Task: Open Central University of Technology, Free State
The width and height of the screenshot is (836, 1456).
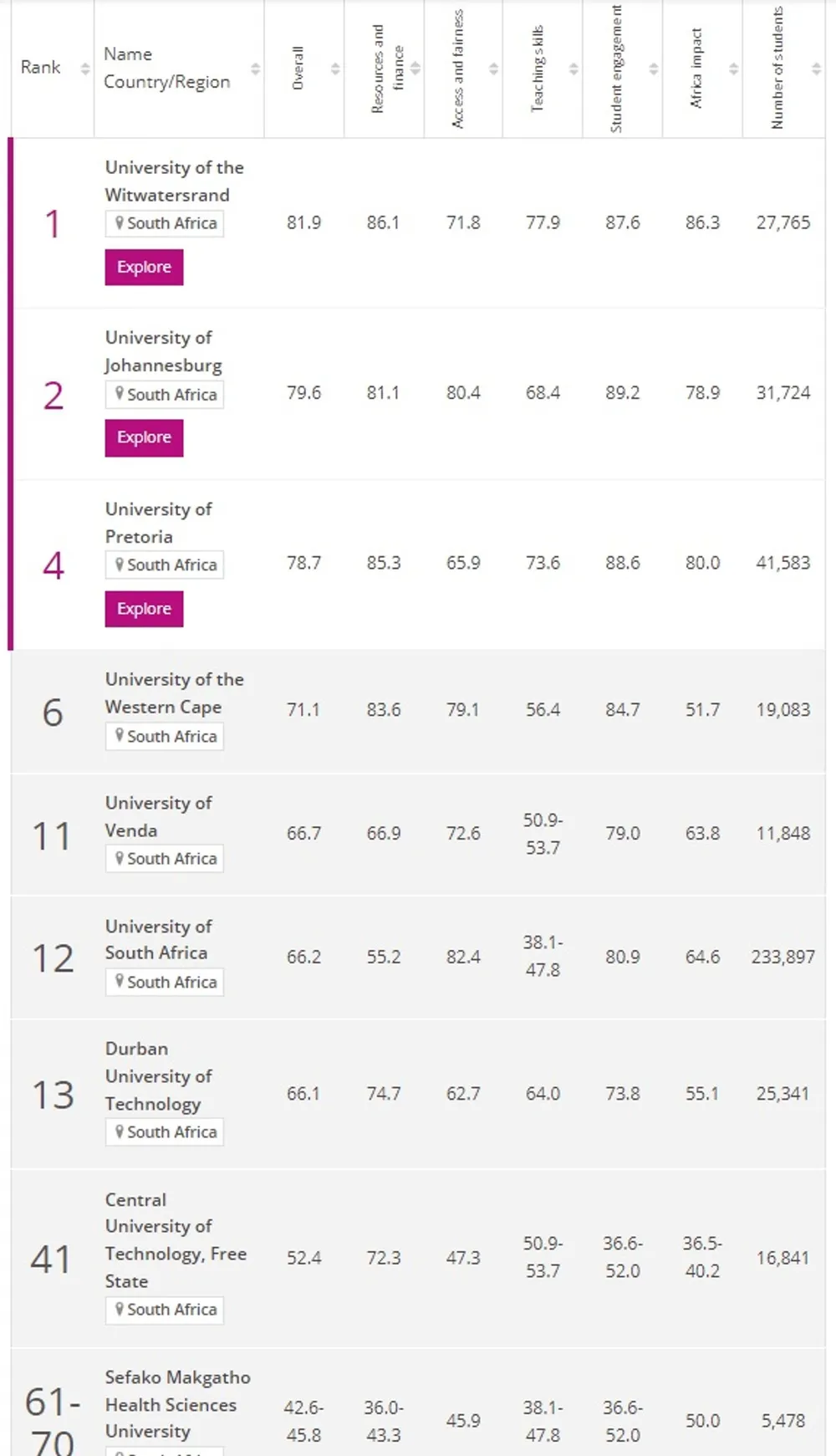Action: point(175,1240)
